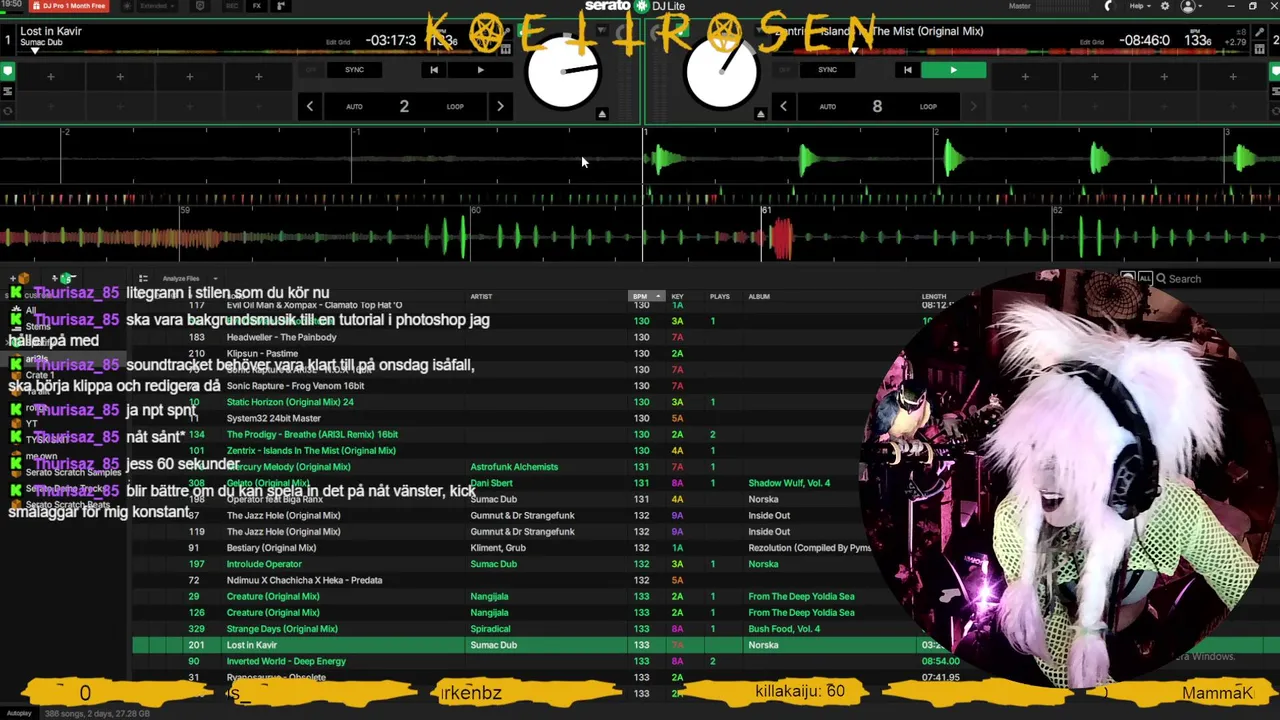The width and height of the screenshot is (1280, 720).
Task: Show cue points tab on right deck
Action: 1274,72
